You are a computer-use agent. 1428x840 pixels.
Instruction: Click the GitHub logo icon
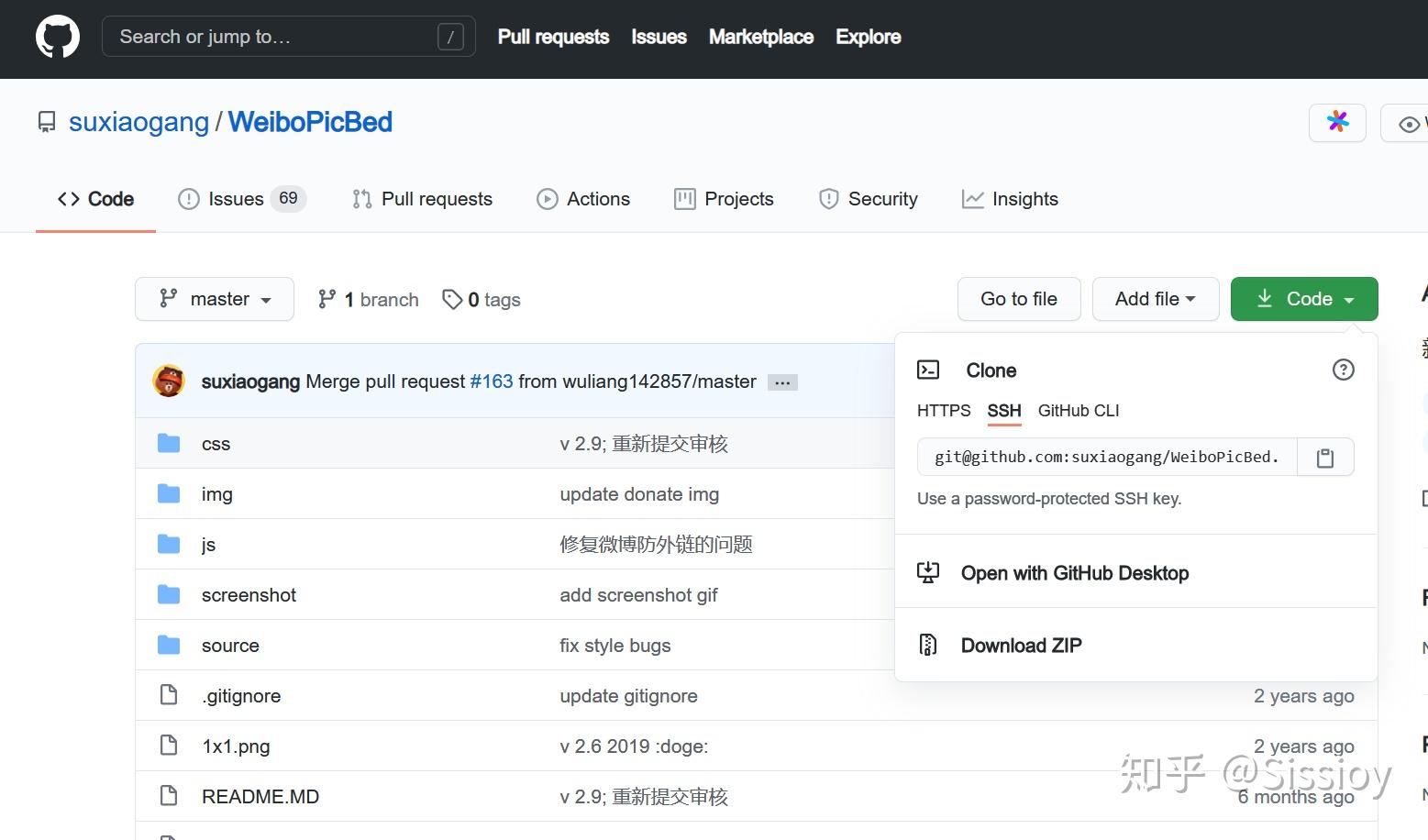[58, 38]
